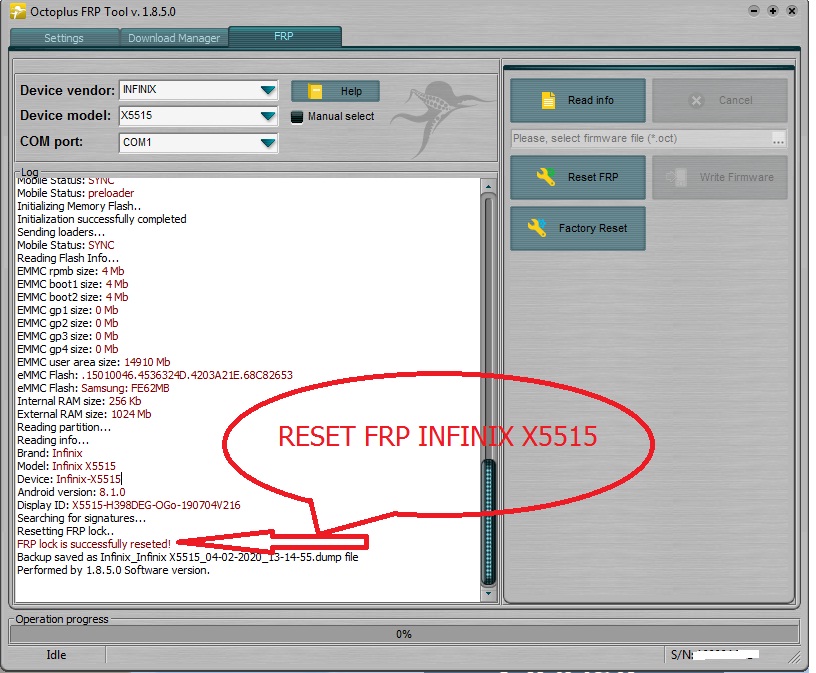Click the firmware file path field
The width and height of the screenshot is (816, 673).
coord(641,138)
